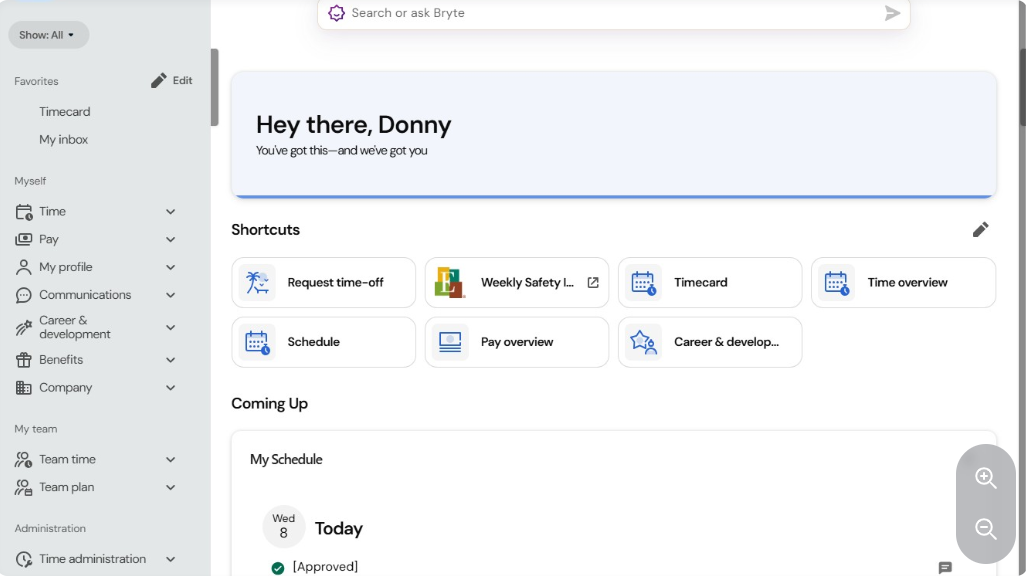
Task: Click the Pay money icon in sidebar
Action: [24, 240]
